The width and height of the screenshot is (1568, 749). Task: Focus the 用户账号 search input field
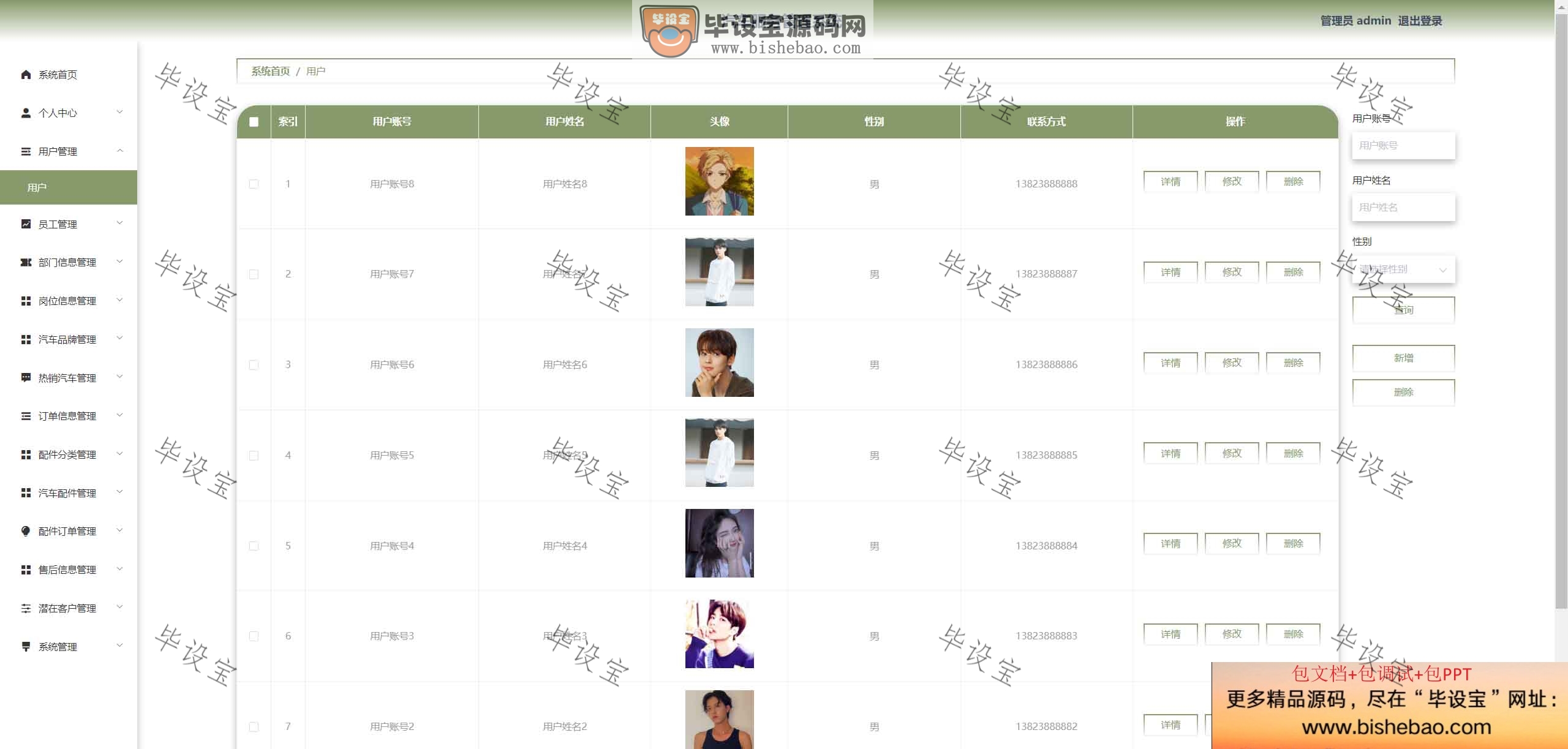tap(1403, 146)
